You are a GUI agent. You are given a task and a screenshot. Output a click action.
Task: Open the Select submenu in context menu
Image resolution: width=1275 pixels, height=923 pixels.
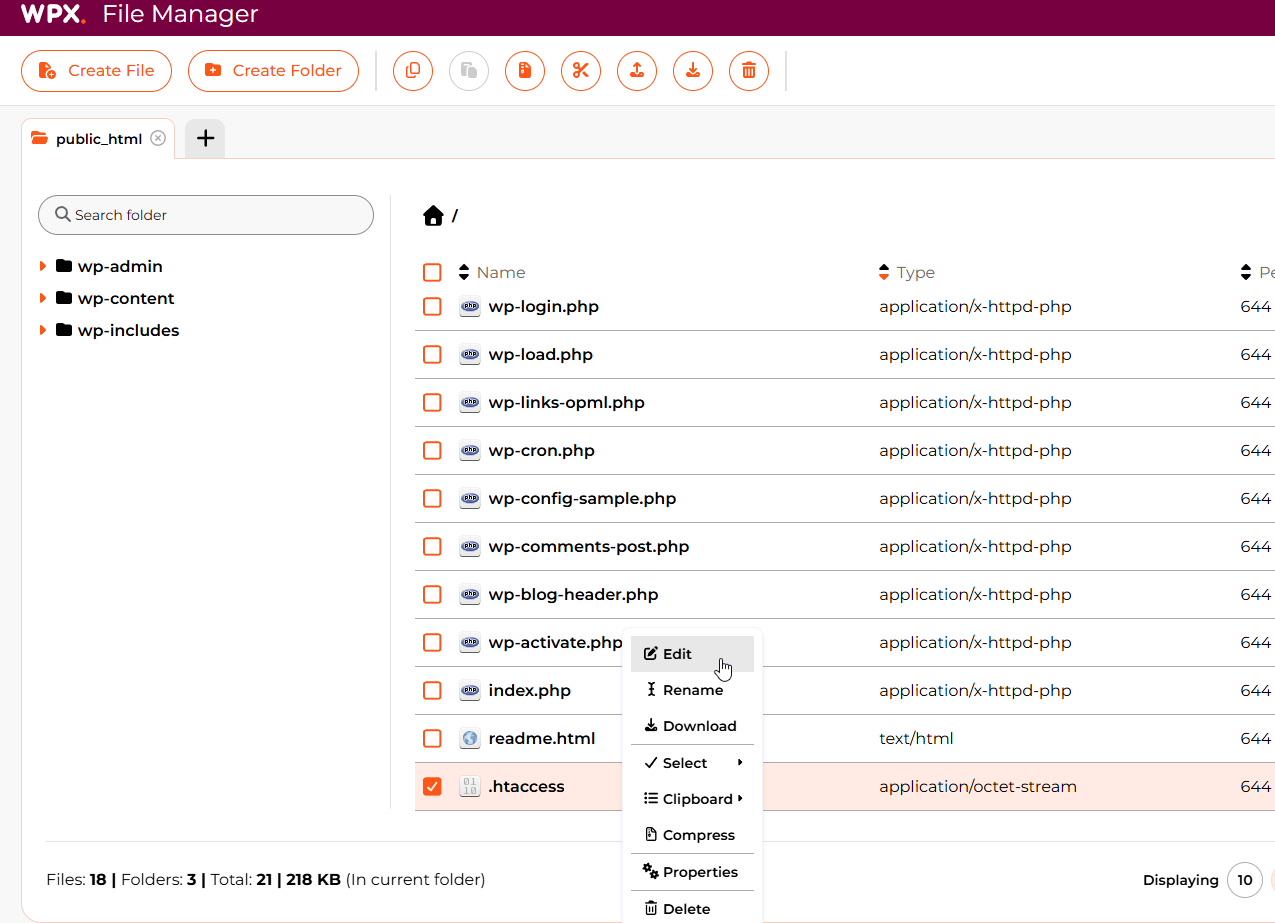coord(692,763)
